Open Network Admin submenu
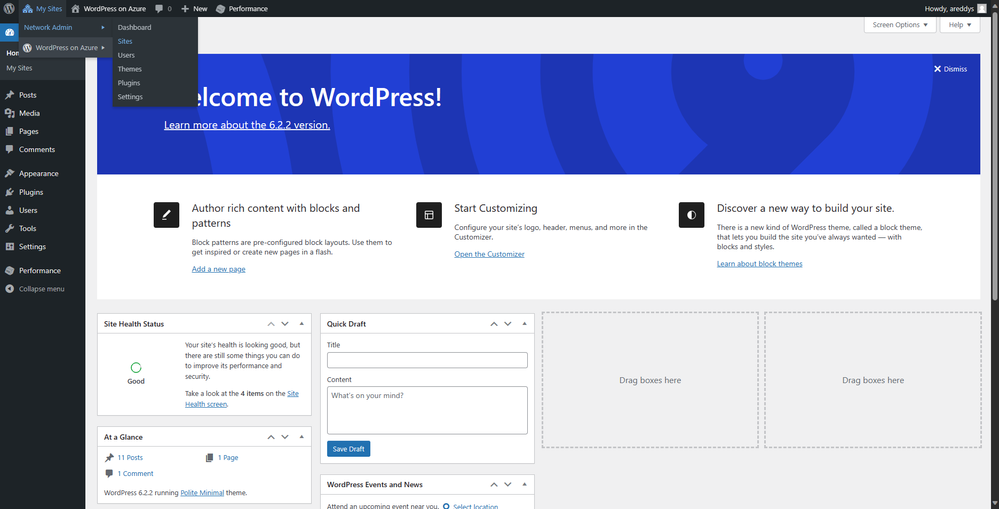This screenshot has height=509, width=999. 64,27
